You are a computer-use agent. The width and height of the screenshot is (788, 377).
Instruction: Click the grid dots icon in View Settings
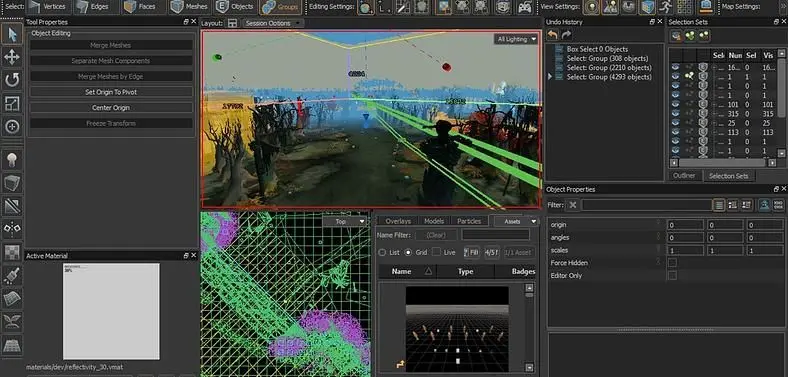(684, 7)
